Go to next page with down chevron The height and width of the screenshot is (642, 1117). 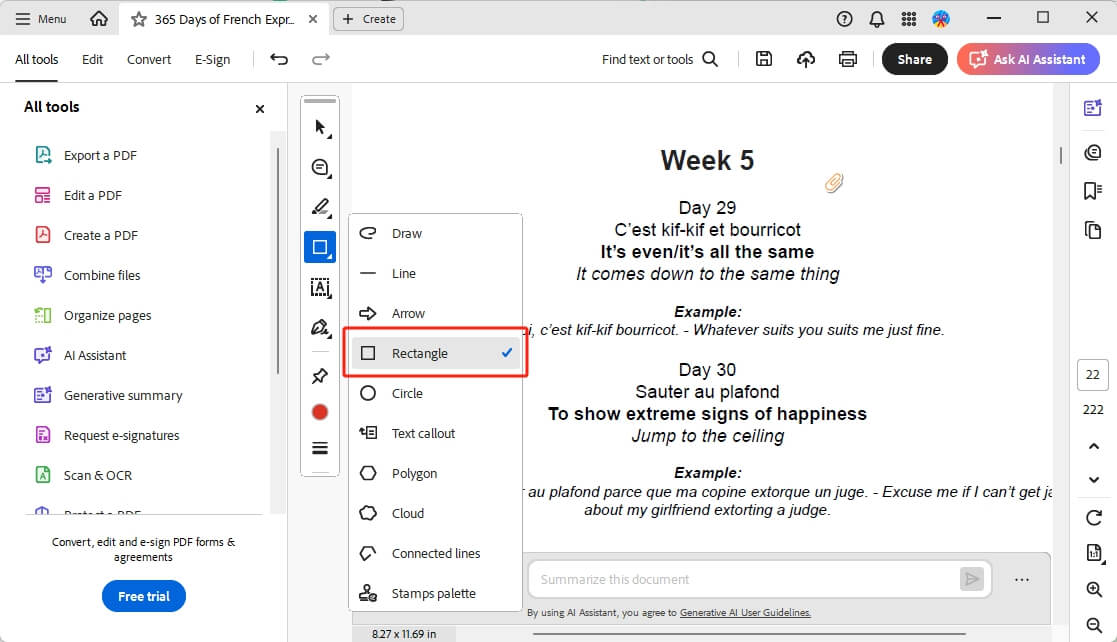tap(1093, 480)
